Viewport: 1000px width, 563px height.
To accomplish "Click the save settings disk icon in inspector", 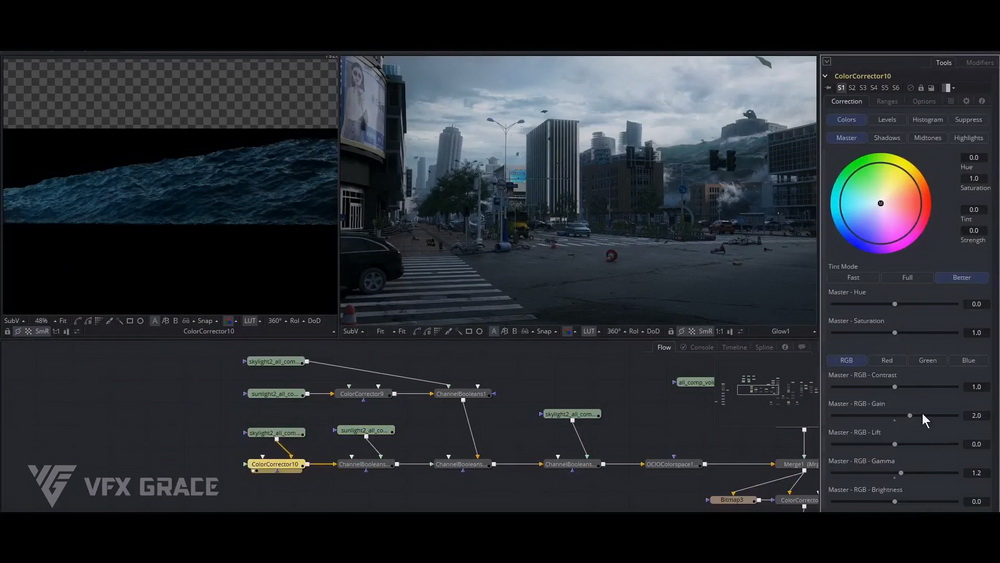I will coord(931,88).
